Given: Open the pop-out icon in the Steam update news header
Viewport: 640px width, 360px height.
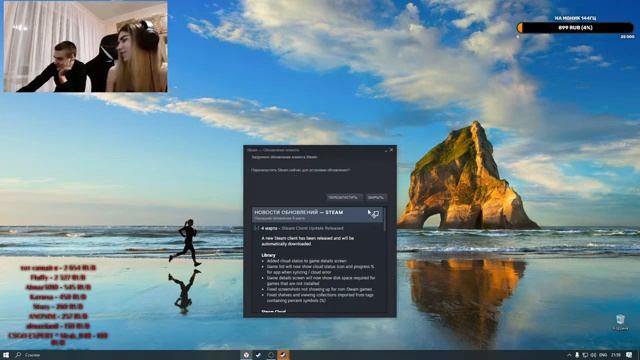Looking at the screenshot, I should pos(376,214).
